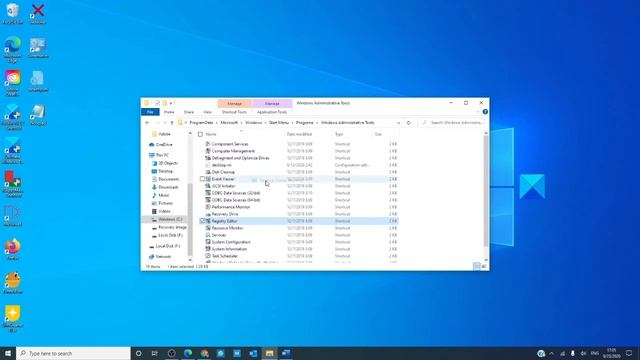Click the taskbar 'Type here to search' box
This screenshot has height=360, width=640.
point(73,353)
